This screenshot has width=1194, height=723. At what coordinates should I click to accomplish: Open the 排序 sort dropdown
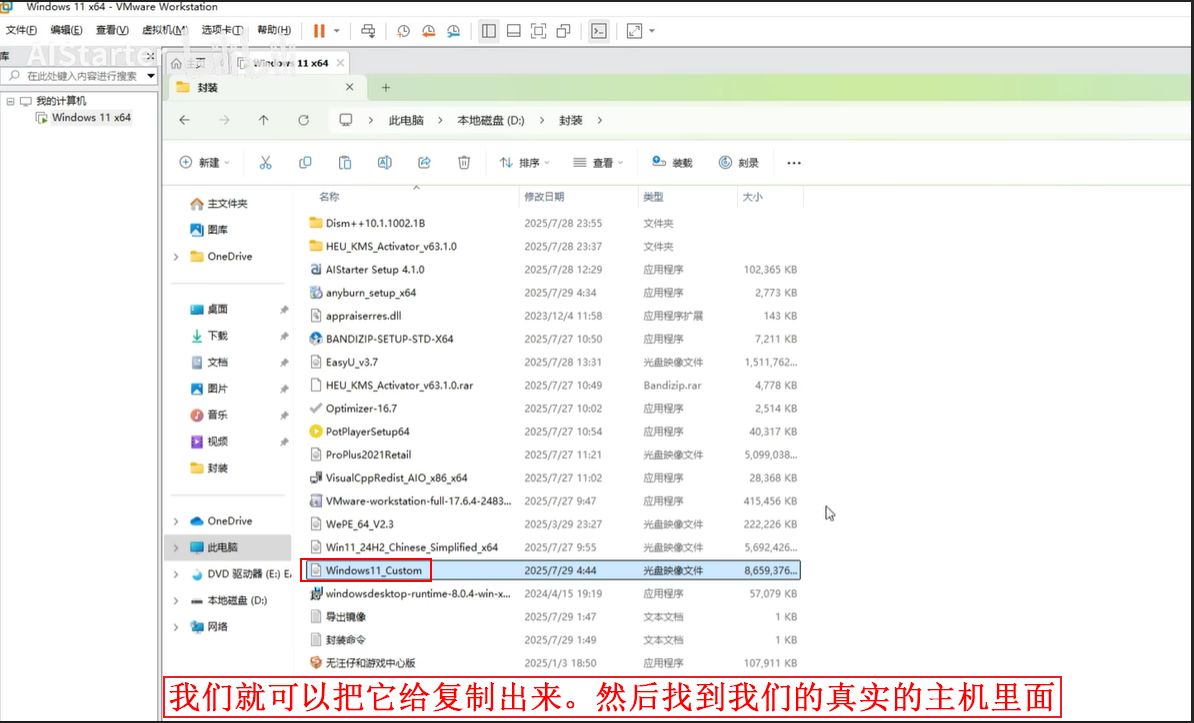click(521, 162)
